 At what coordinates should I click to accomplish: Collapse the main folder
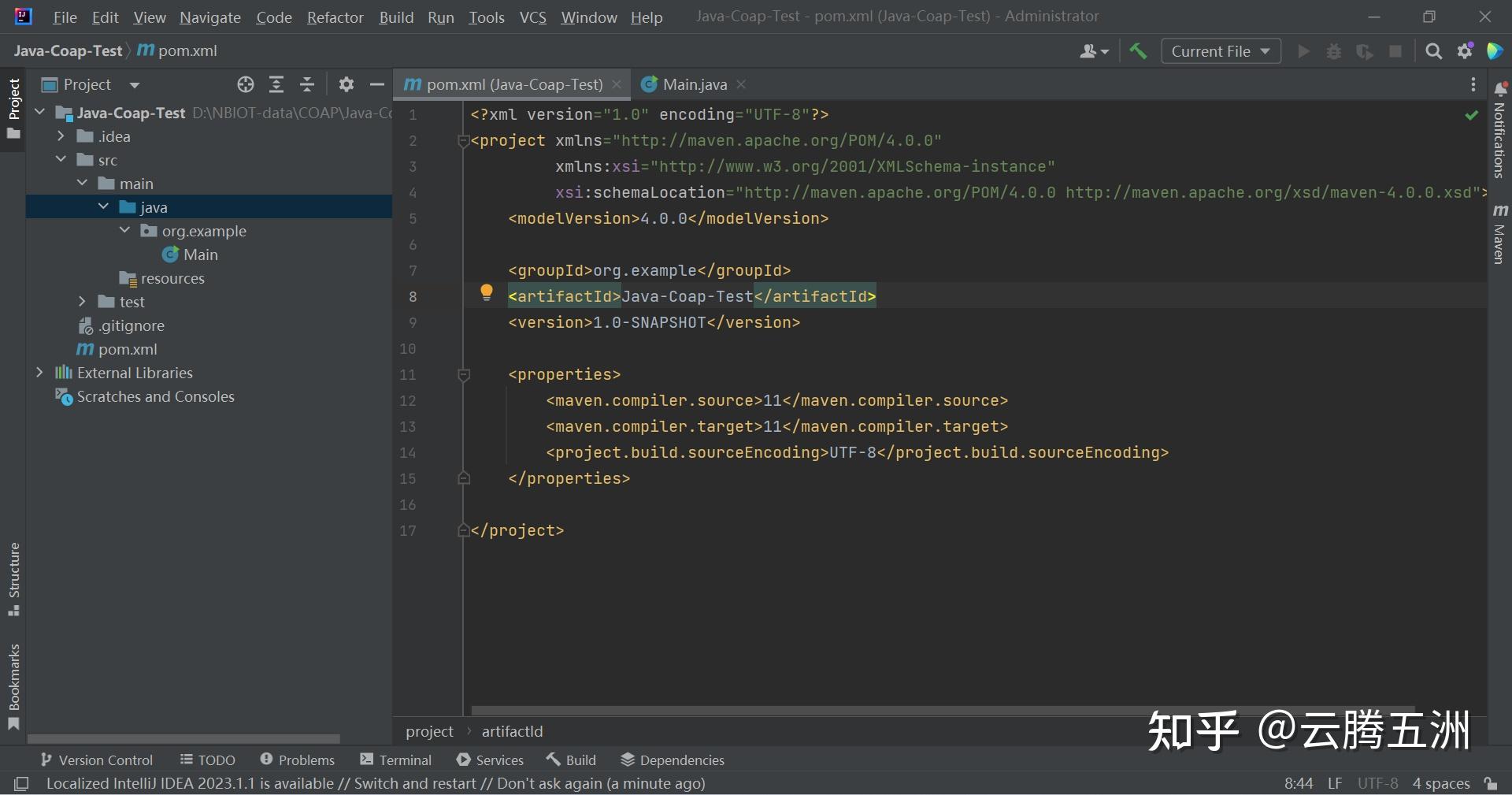83,184
